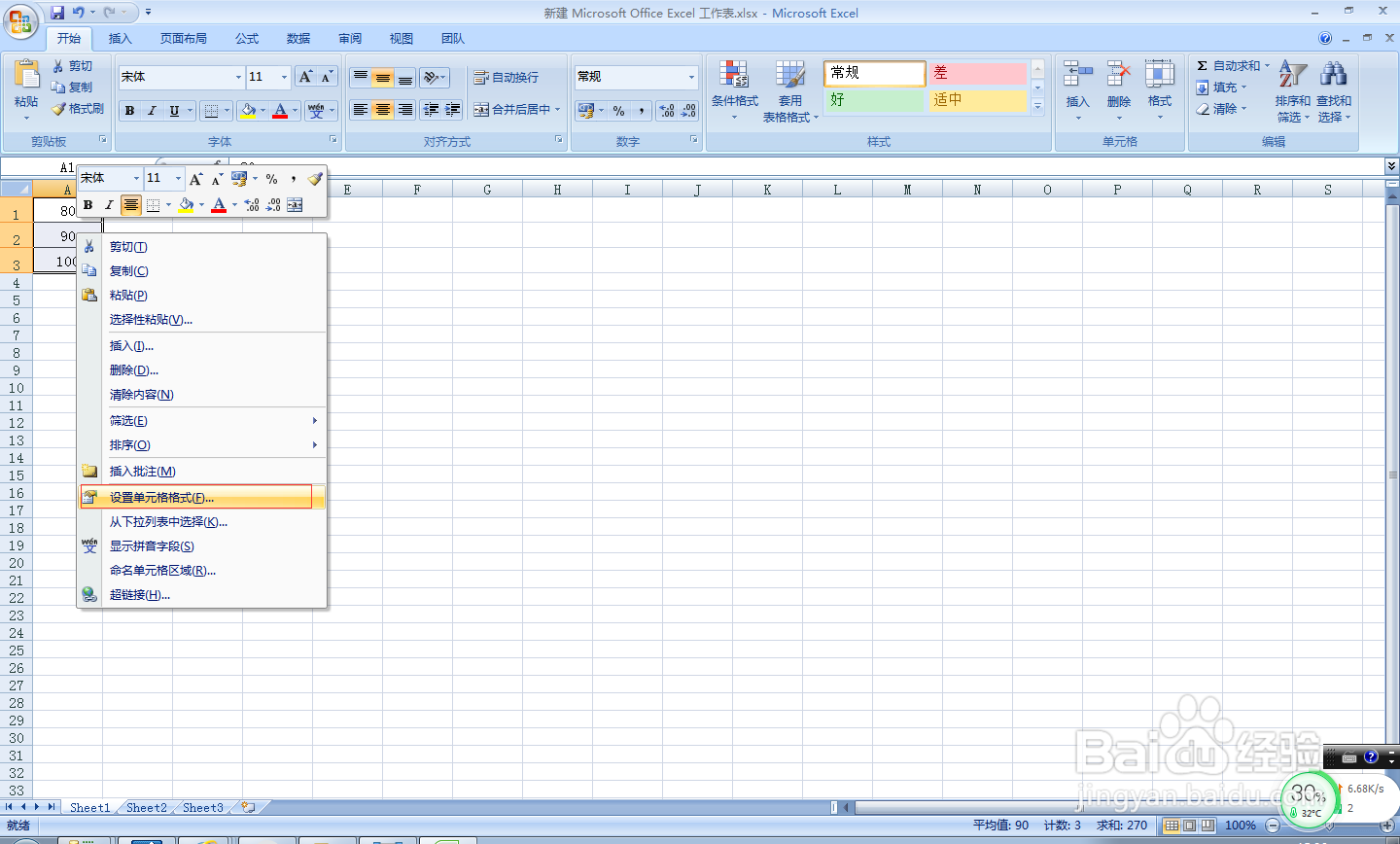
Task: Click ribbon increase decimal icon
Action: click(x=667, y=111)
